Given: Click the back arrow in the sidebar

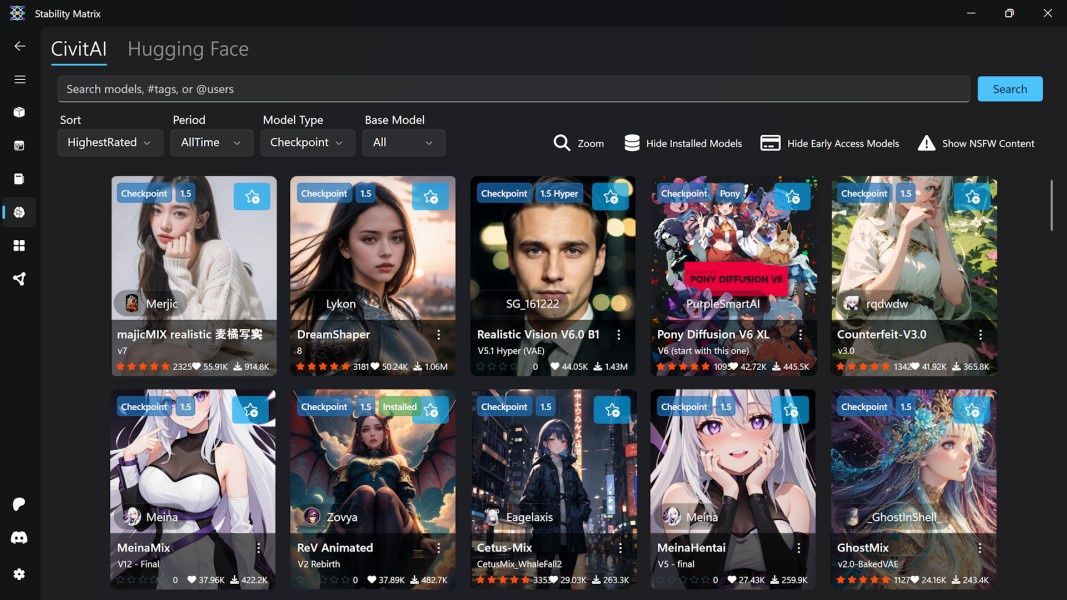Looking at the screenshot, I should (20, 46).
